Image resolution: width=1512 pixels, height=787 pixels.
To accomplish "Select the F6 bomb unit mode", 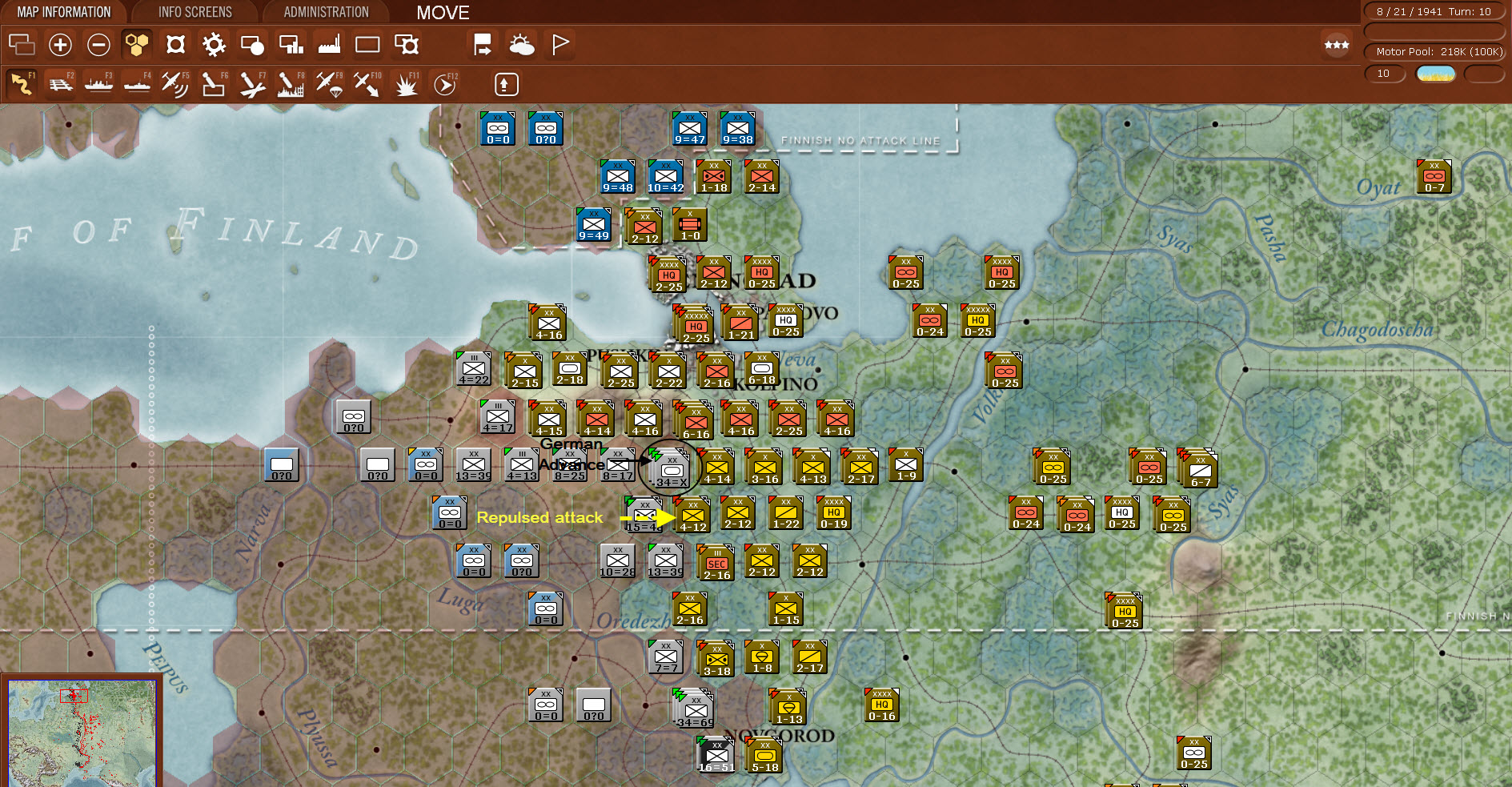I will (214, 84).
